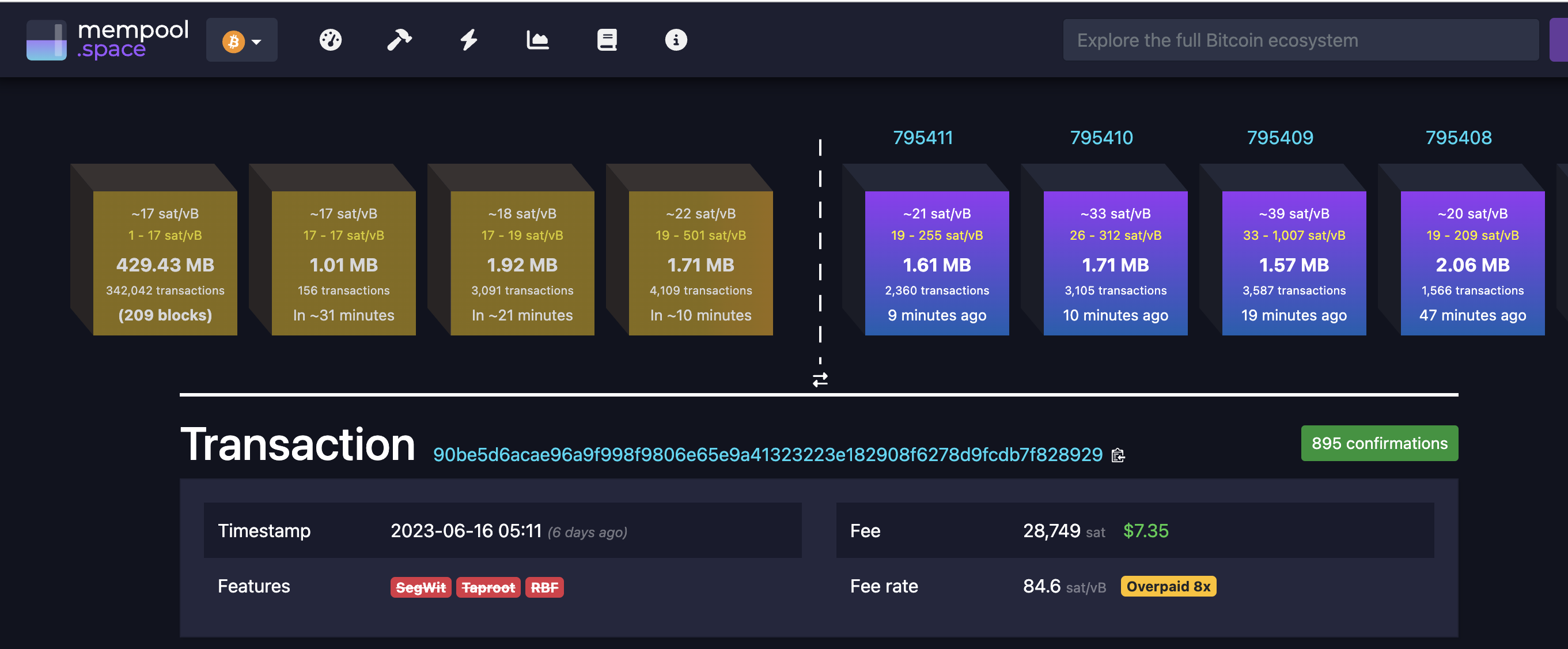Select mined block 2.06 MB
The image size is (1568, 649).
pos(1472,263)
